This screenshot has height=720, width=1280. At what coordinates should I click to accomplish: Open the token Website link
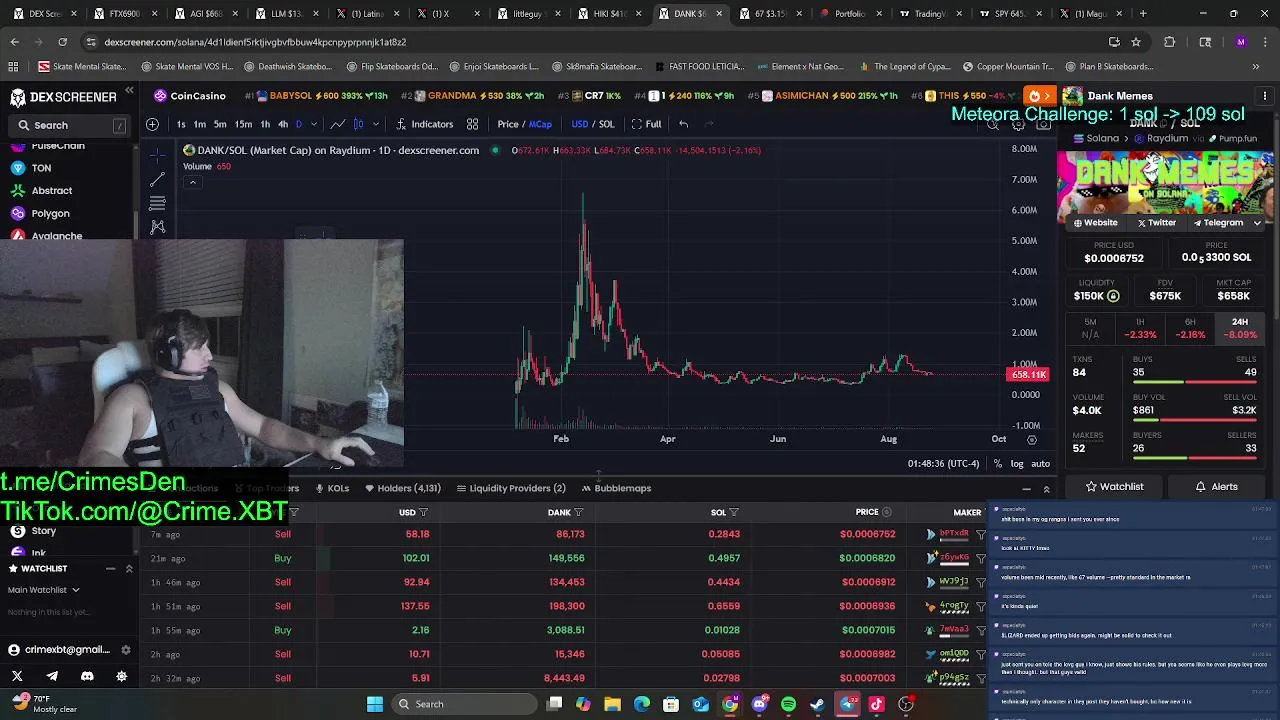coord(1095,223)
